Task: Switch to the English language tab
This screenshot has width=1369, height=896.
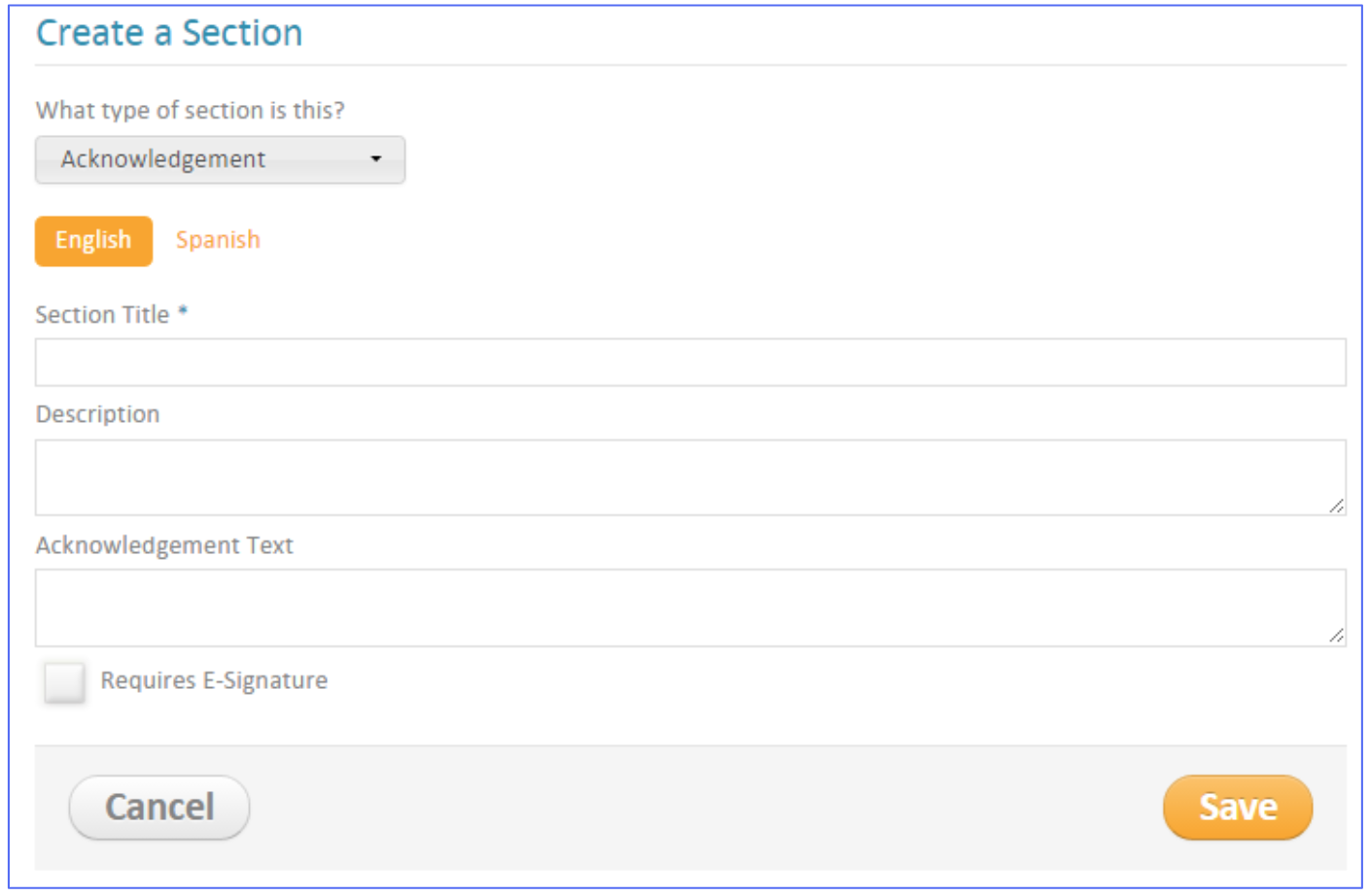Action: click(x=93, y=240)
